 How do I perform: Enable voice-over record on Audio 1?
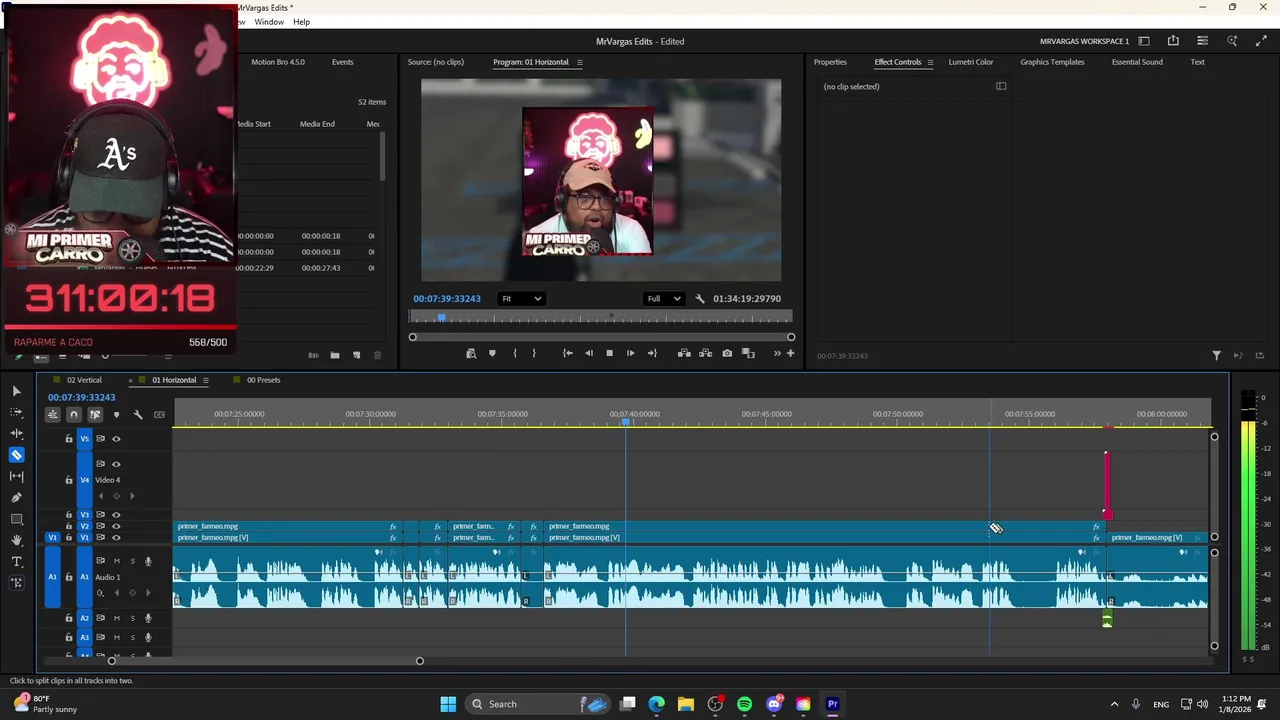coord(148,561)
